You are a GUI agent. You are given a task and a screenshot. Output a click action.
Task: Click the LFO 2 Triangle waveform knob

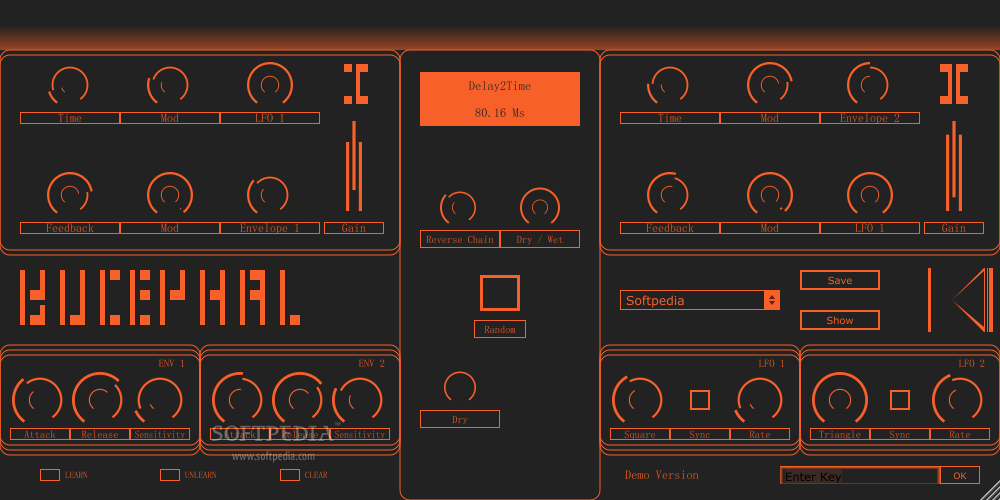tap(839, 399)
